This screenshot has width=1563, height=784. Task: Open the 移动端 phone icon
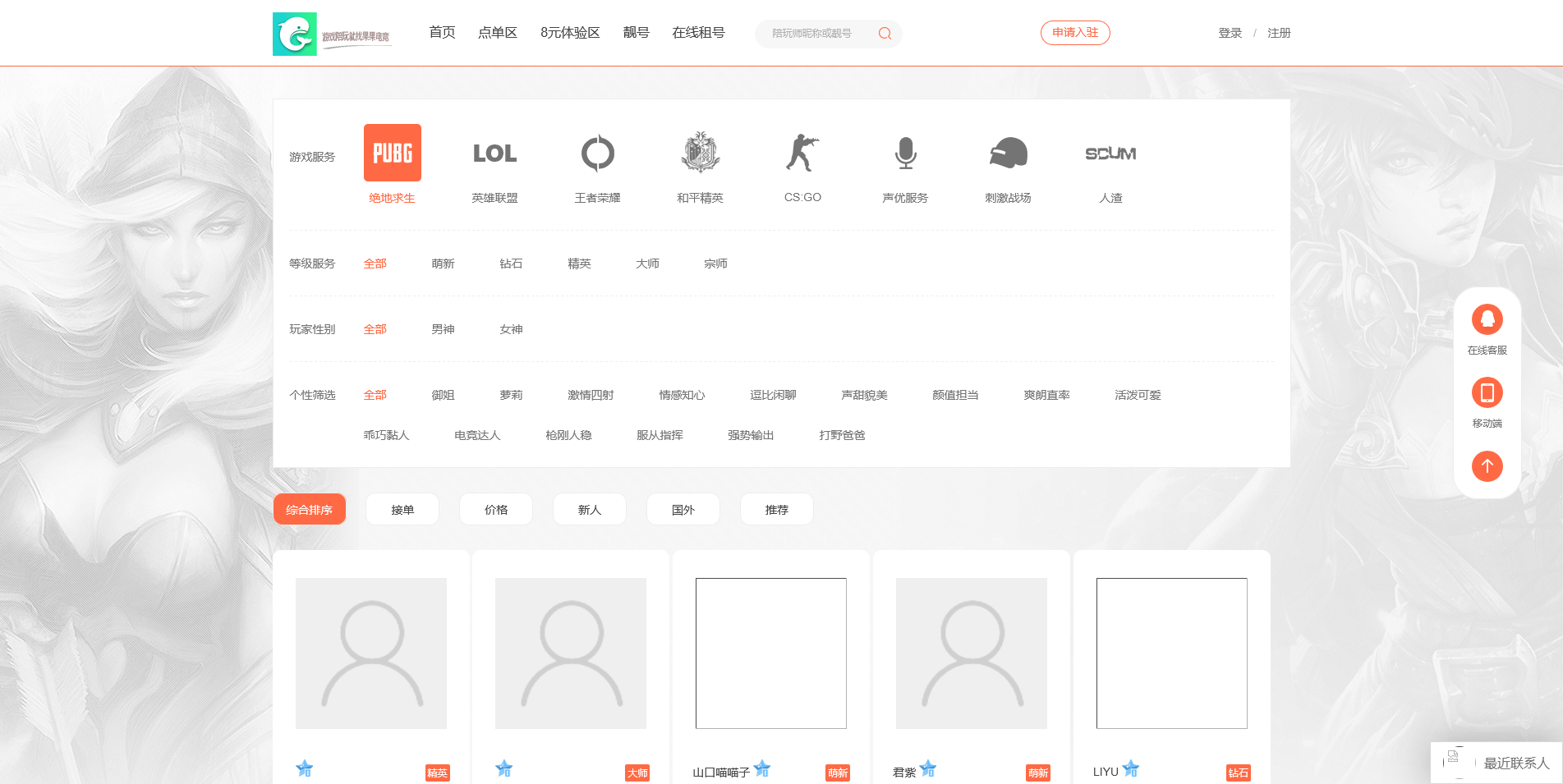pos(1487,392)
